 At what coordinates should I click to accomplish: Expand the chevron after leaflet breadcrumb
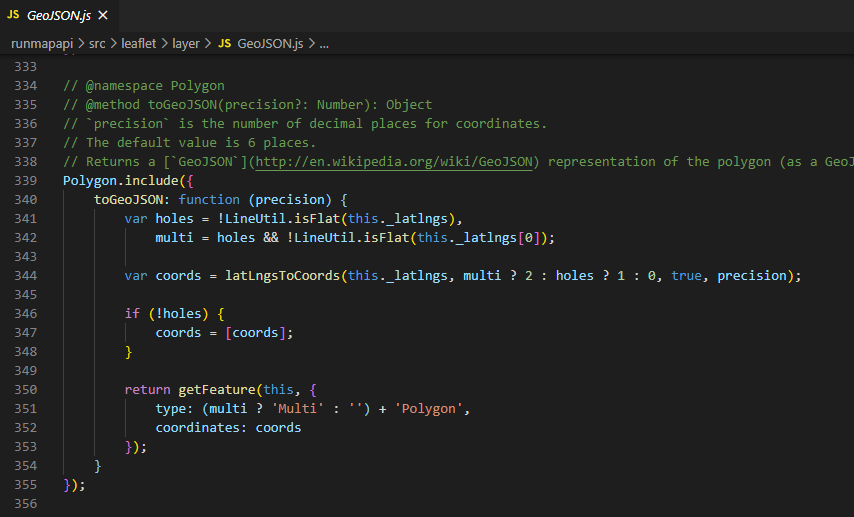click(x=164, y=44)
